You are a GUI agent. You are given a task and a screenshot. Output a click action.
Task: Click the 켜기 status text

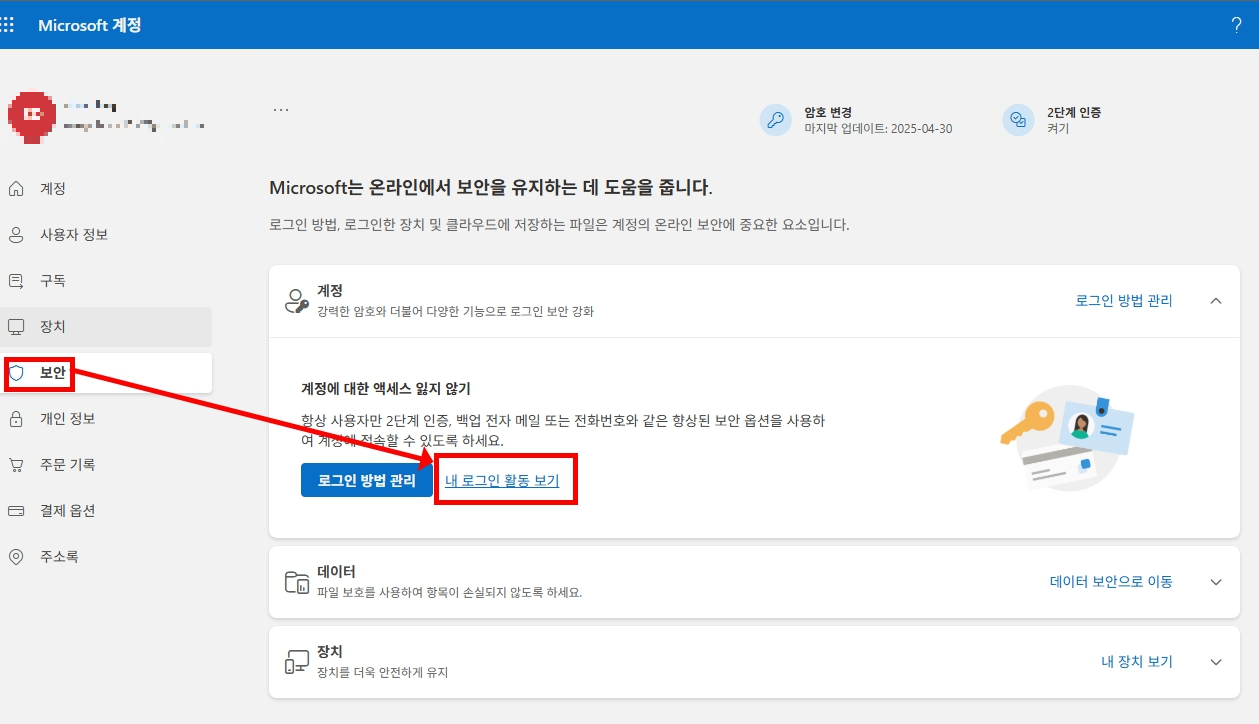tap(1058, 129)
